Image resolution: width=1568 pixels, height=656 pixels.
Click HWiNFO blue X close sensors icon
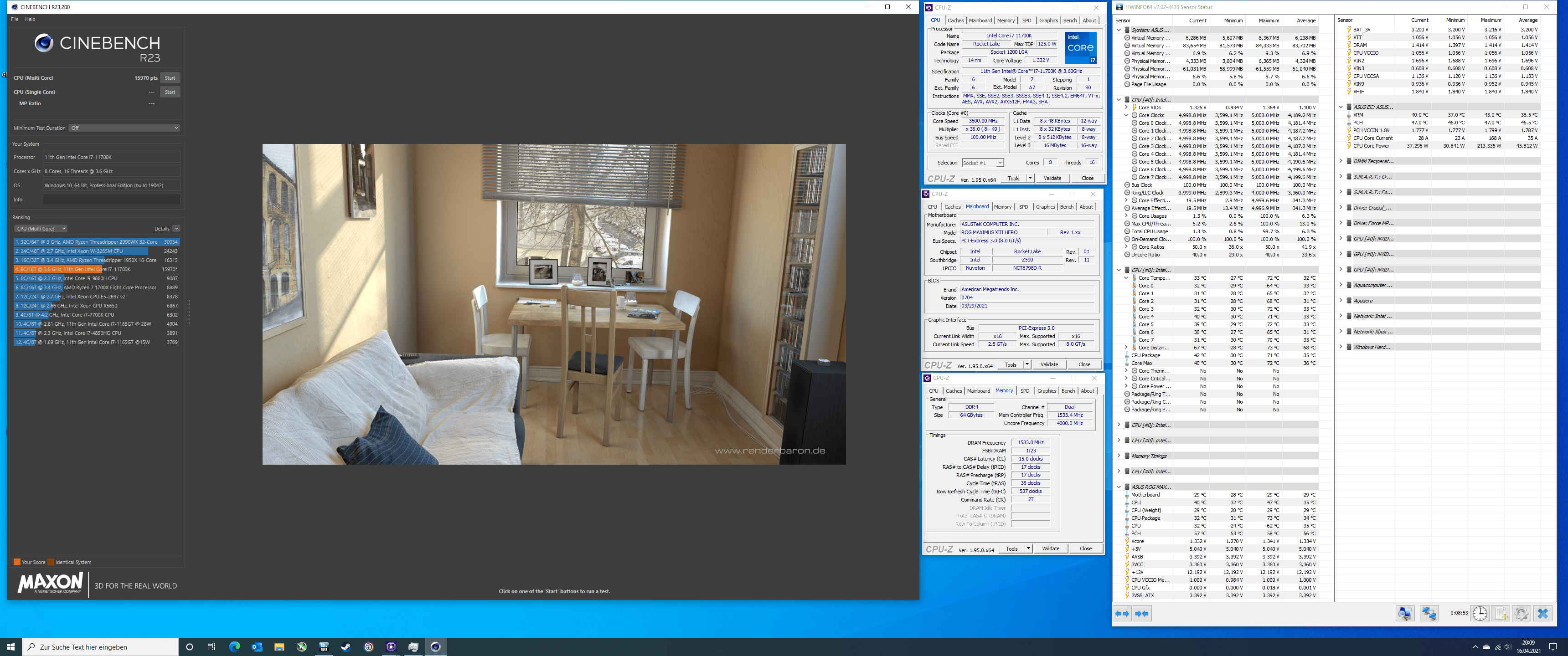[x=1542, y=613]
